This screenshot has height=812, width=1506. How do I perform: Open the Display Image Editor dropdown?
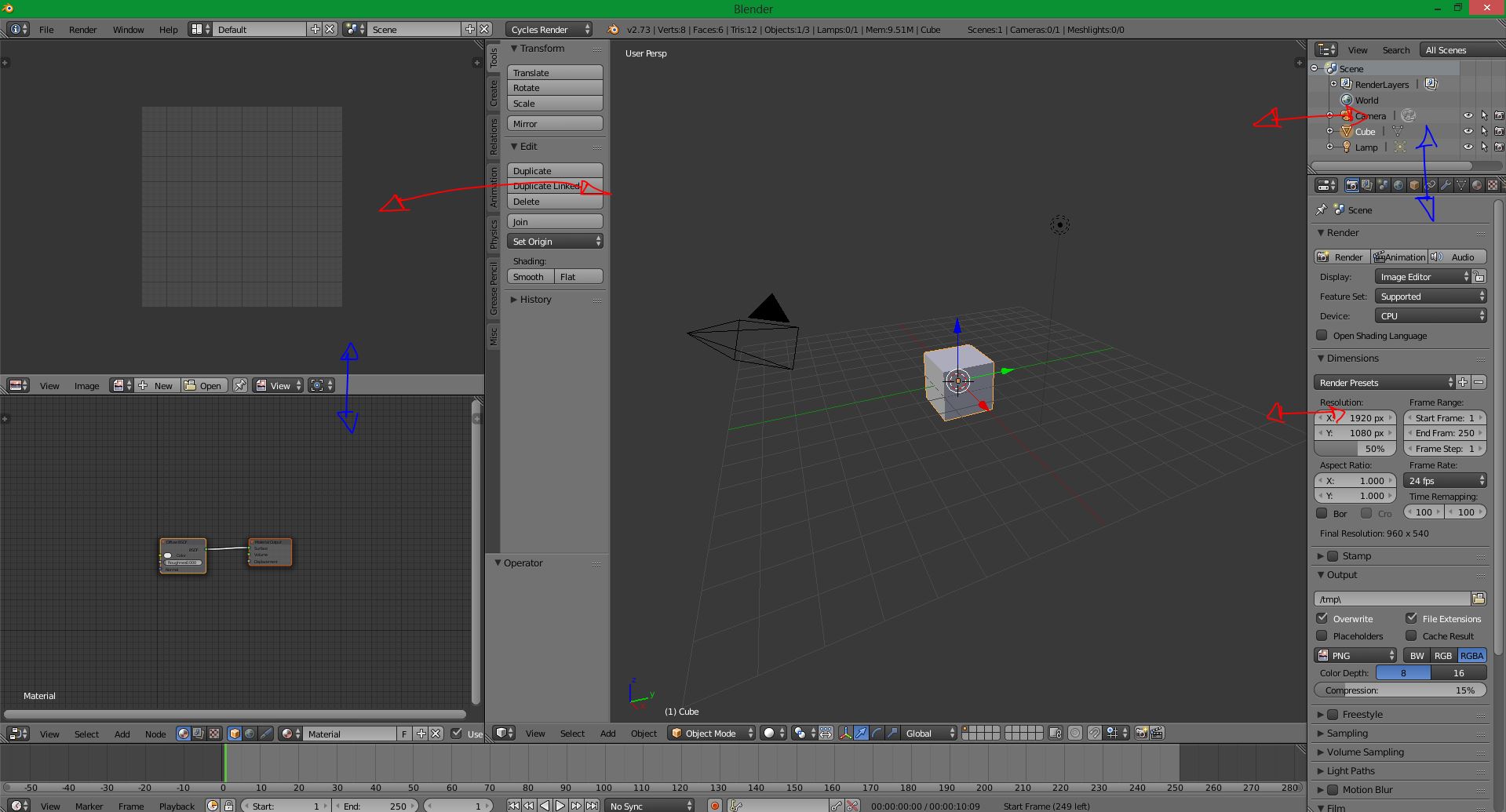click(1423, 276)
